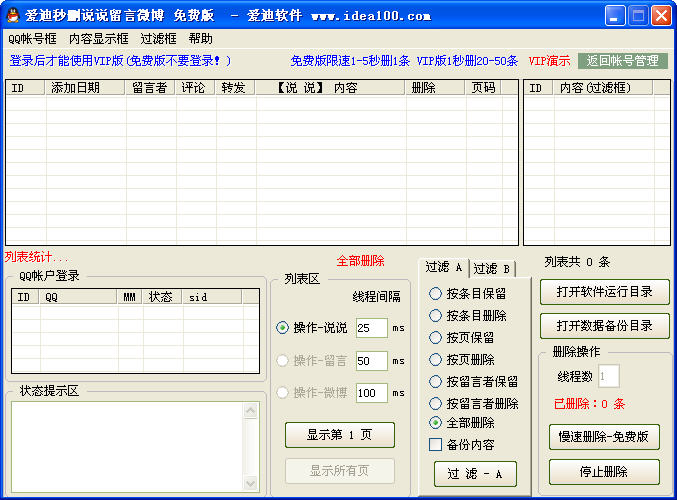The height and width of the screenshot is (500, 677).
Task: Switch to the 过滤 B tab
Action: (491, 268)
